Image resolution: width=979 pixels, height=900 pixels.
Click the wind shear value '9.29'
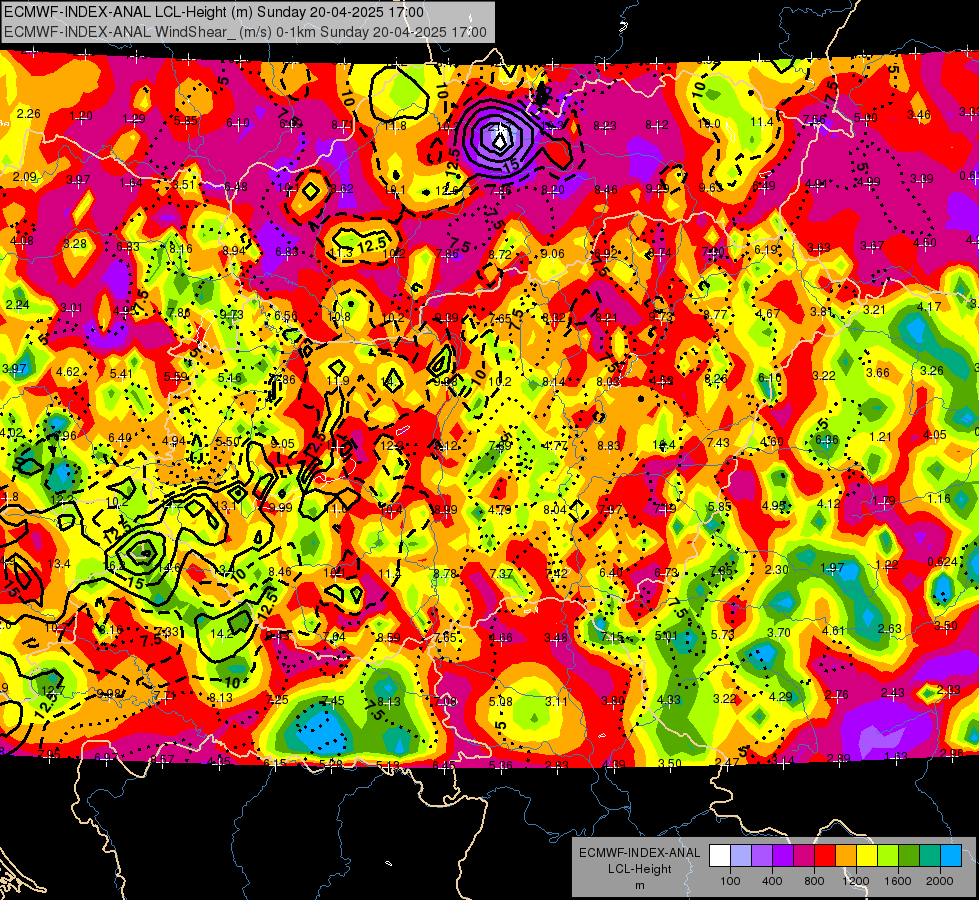pyautogui.click(x=657, y=188)
